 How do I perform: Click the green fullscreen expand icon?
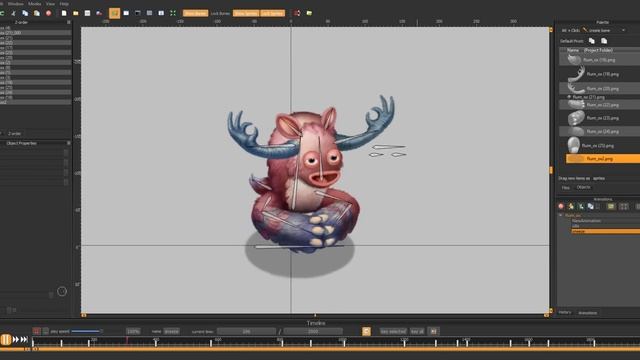173,13
